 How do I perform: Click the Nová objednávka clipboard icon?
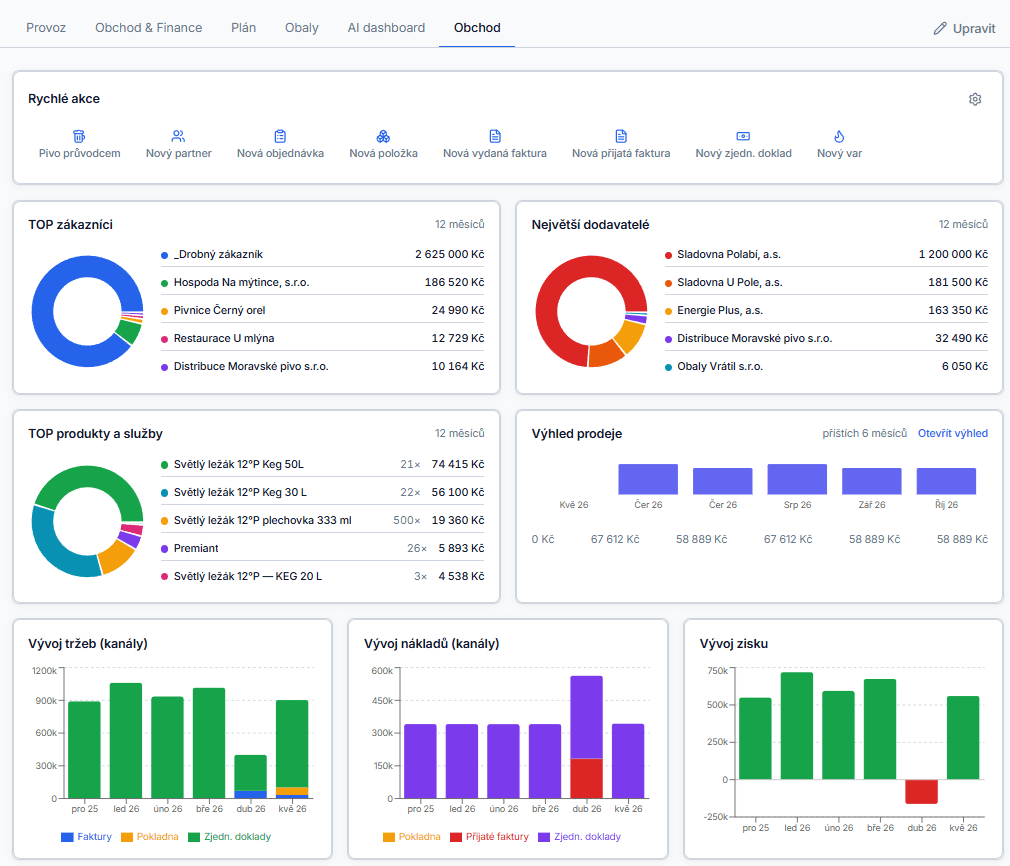tap(280, 136)
